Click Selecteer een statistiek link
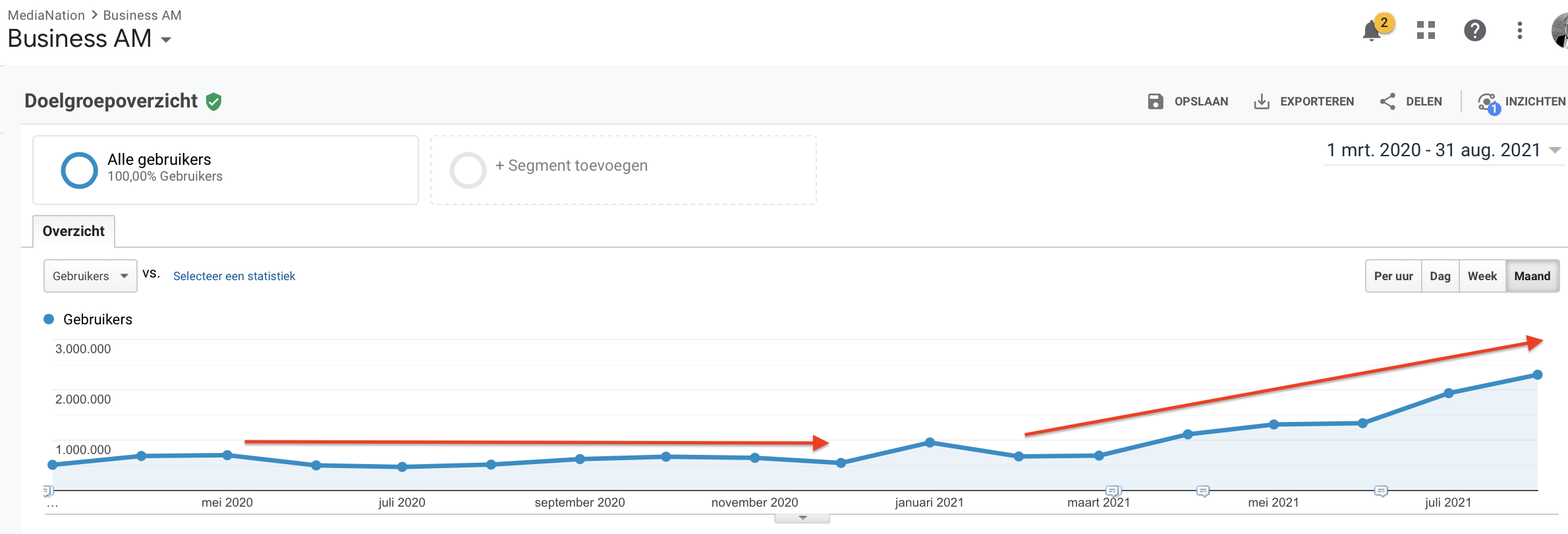 [x=234, y=276]
